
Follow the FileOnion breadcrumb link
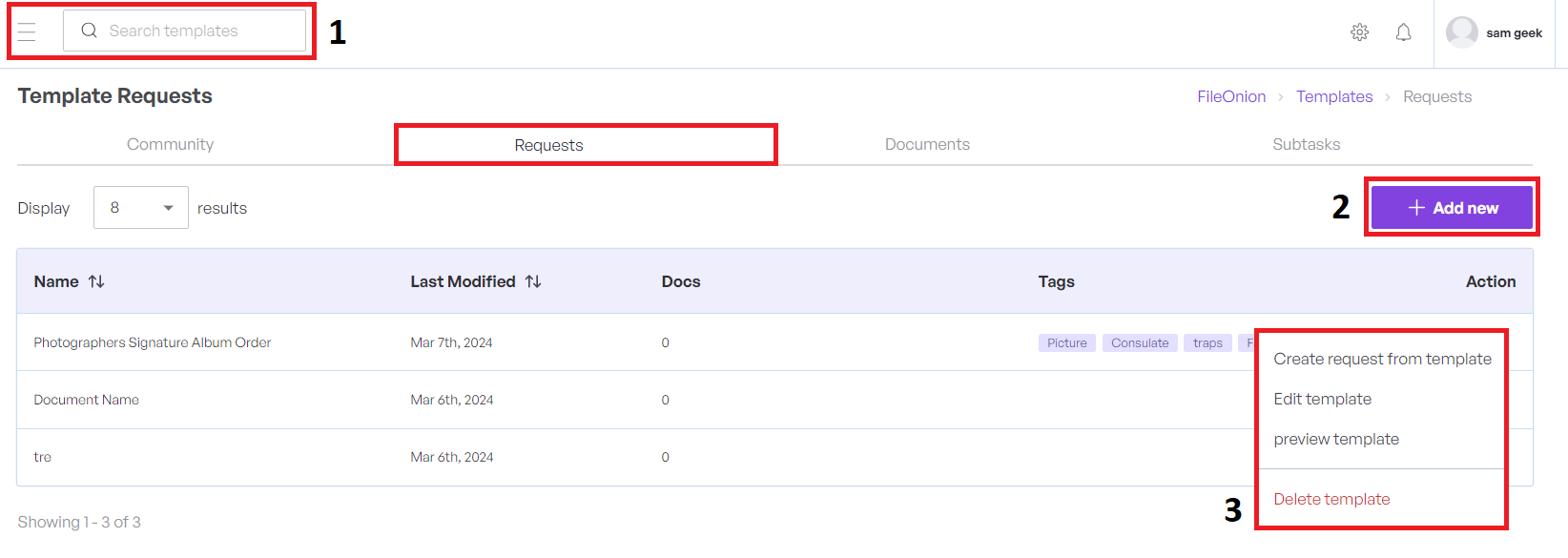[x=1231, y=96]
